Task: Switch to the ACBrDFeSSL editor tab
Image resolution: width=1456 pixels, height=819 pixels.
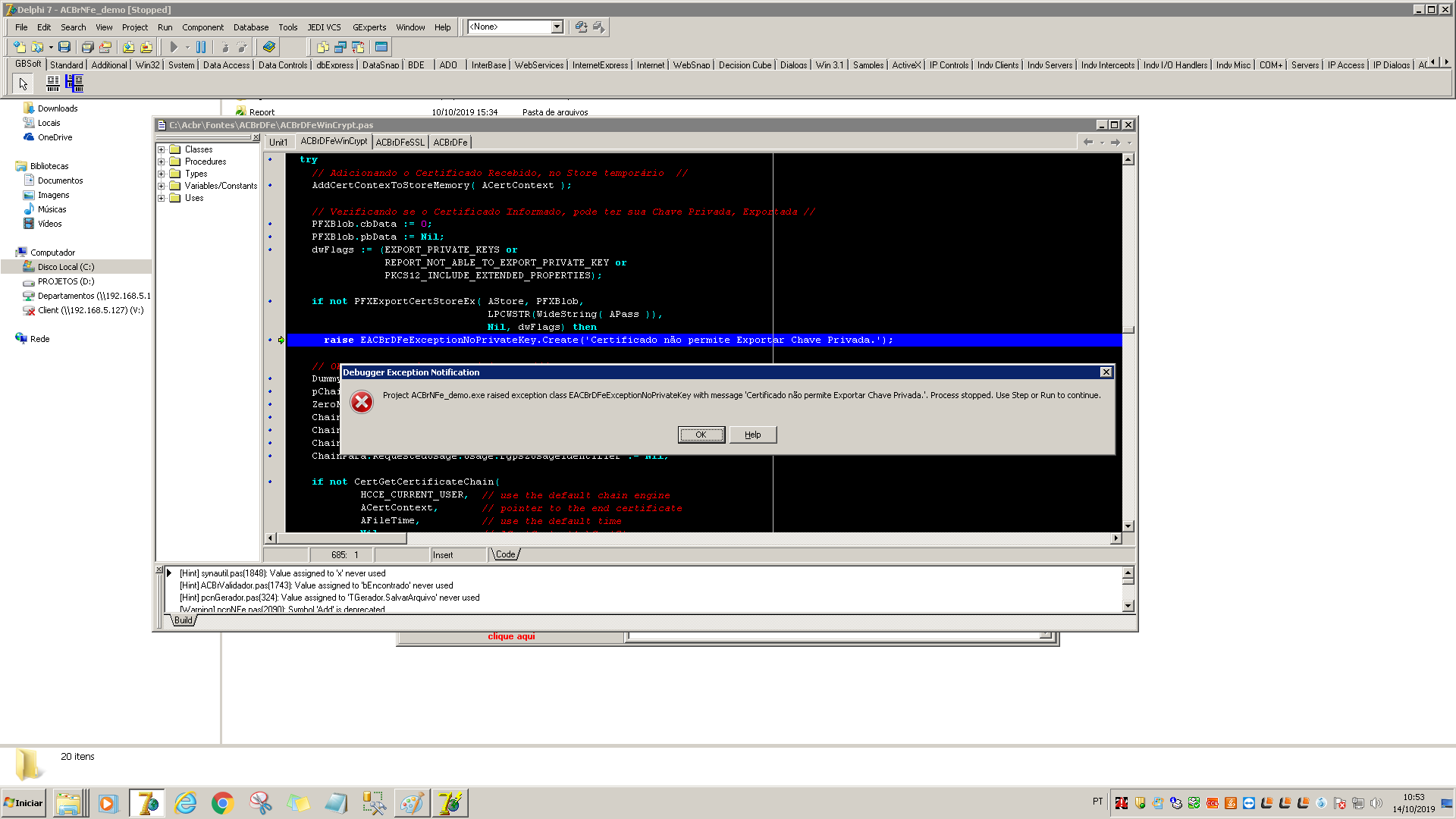Action: (x=400, y=142)
